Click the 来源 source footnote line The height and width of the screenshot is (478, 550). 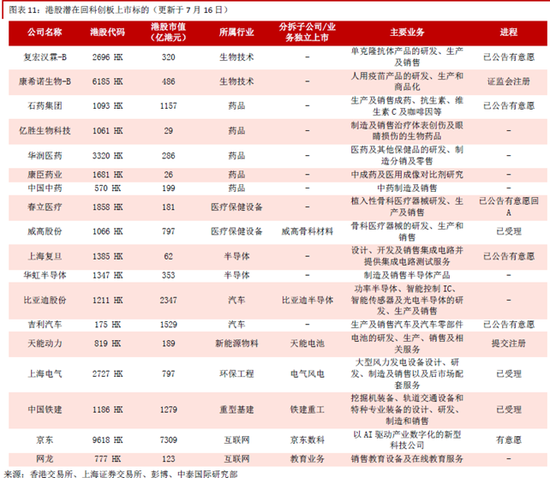pos(121,474)
